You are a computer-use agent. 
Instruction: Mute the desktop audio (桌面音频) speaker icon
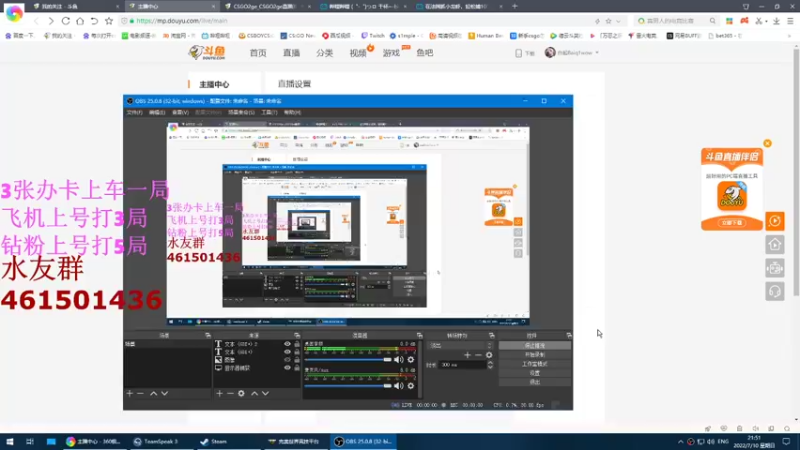pyautogui.click(x=398, y=360)
